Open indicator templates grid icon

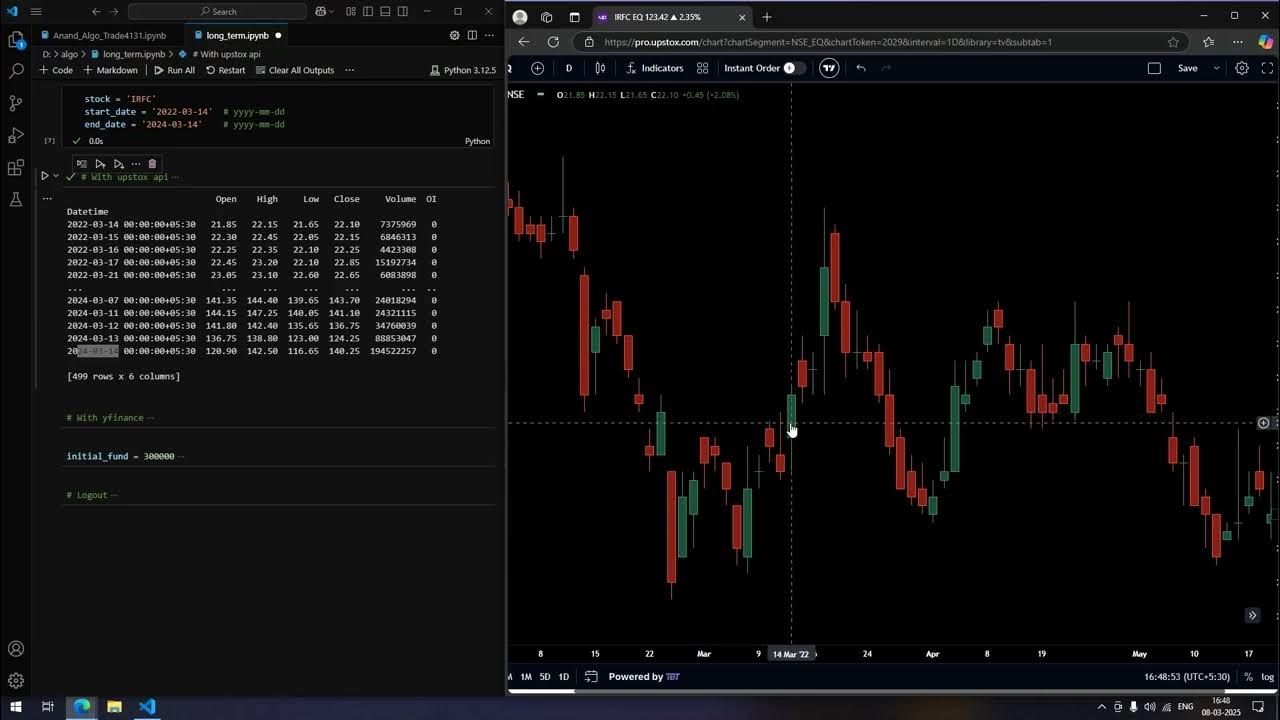coord(702,68)
